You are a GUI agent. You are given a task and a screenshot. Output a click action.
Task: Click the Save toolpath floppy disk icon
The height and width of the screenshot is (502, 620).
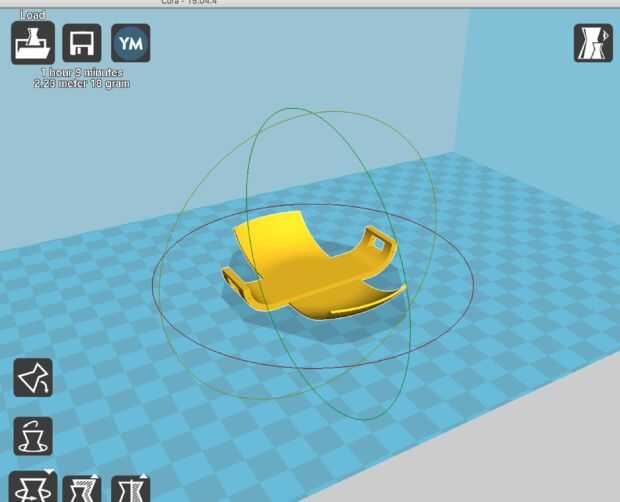click(x=82, y=43)
